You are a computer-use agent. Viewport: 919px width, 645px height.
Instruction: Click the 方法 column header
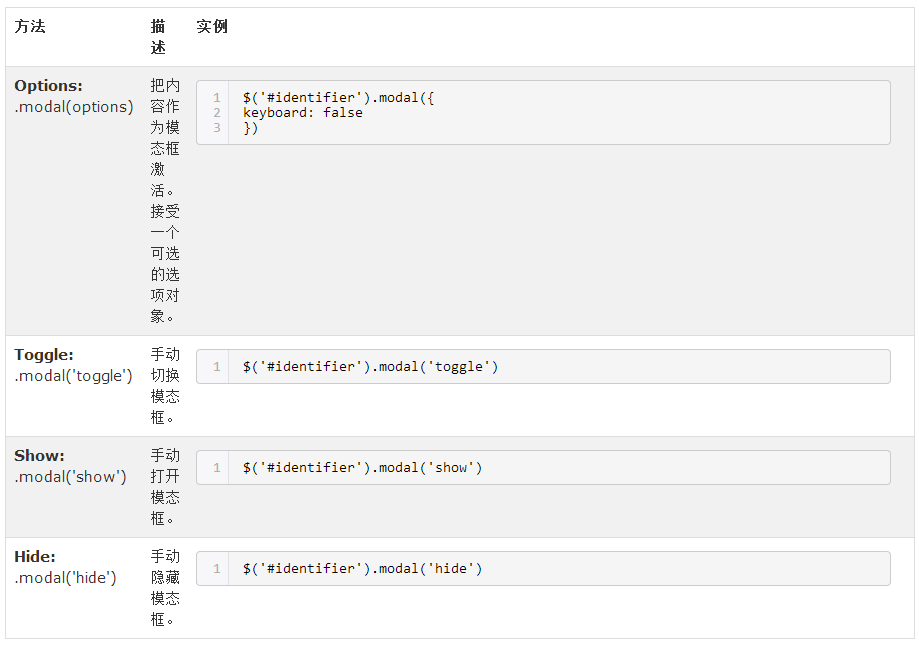pyautogui.click(x=30, y=26)
